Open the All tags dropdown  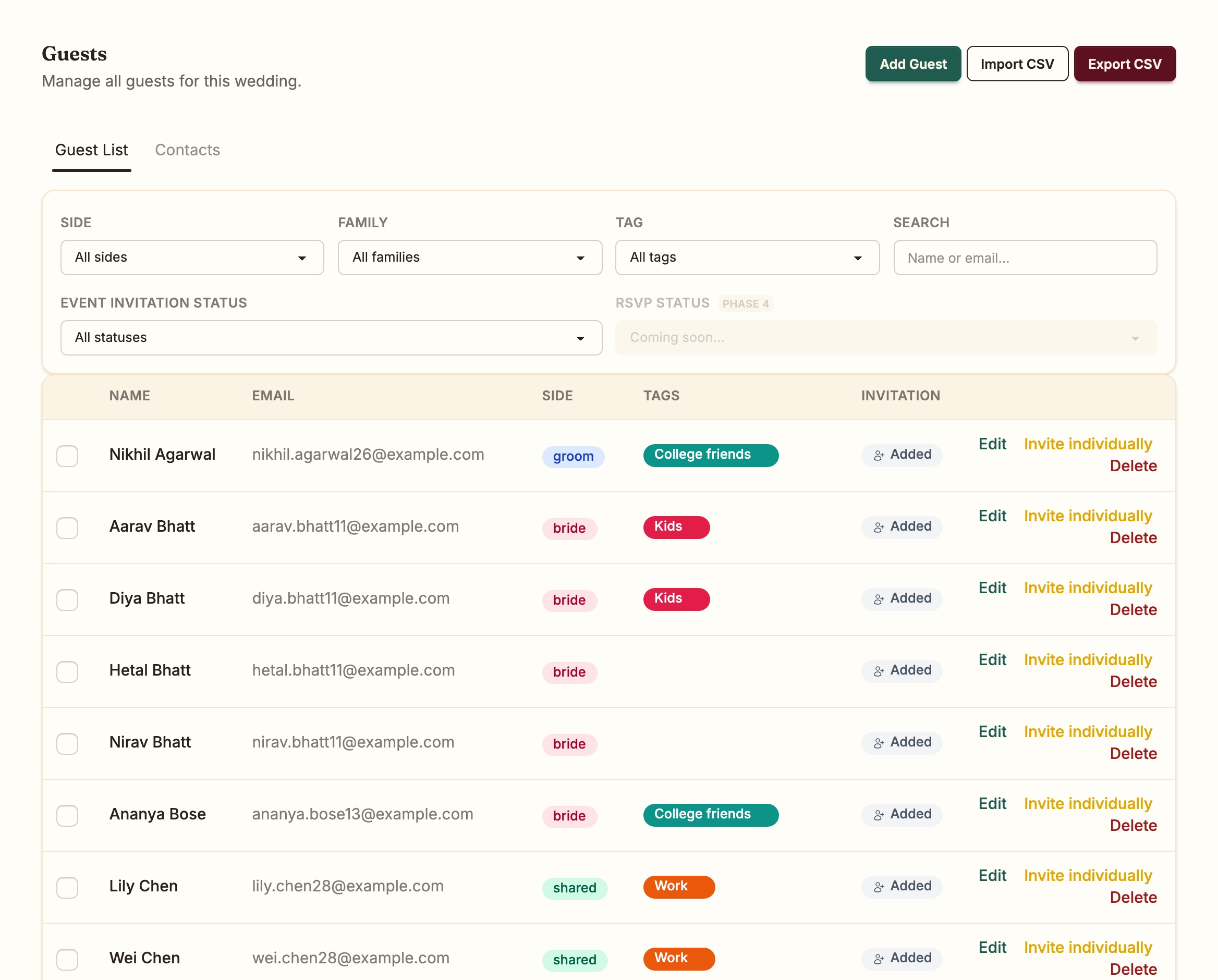[747, 258]
